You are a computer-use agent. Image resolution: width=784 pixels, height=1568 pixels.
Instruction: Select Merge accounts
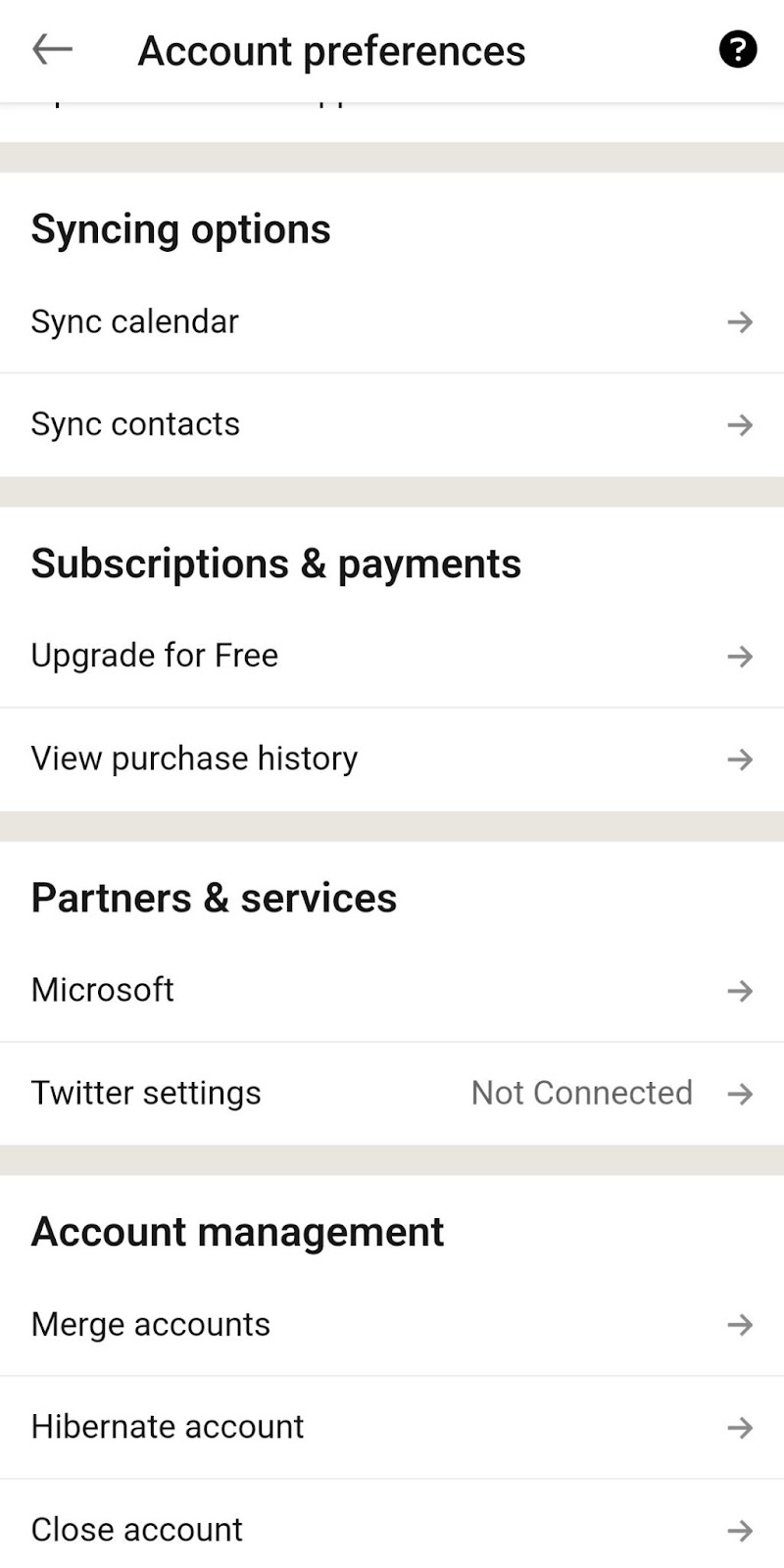tap(392, 1325)
